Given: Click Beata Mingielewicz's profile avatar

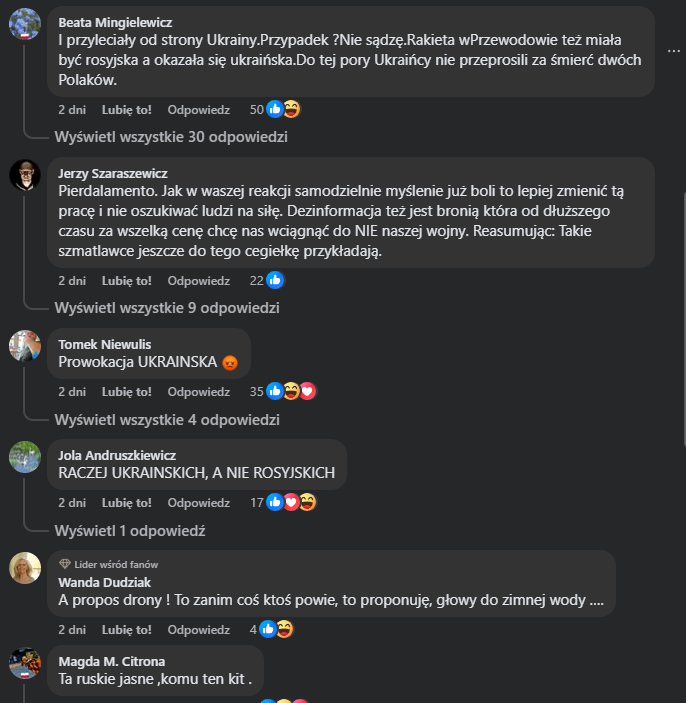Looking at the screenshot, I should [25, 24].
